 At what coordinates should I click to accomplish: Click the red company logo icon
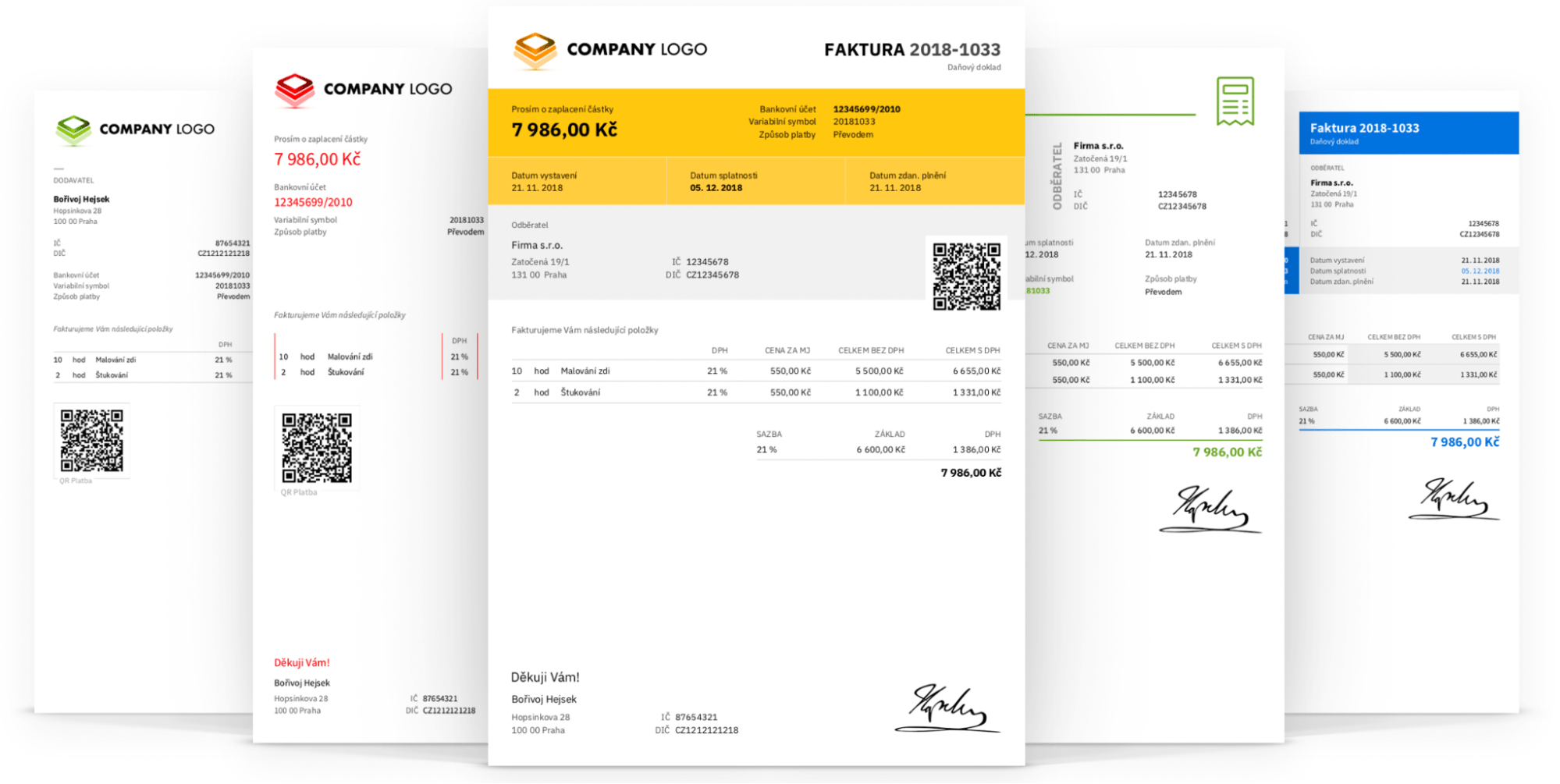pyautogui.click(x=294, y=90)
